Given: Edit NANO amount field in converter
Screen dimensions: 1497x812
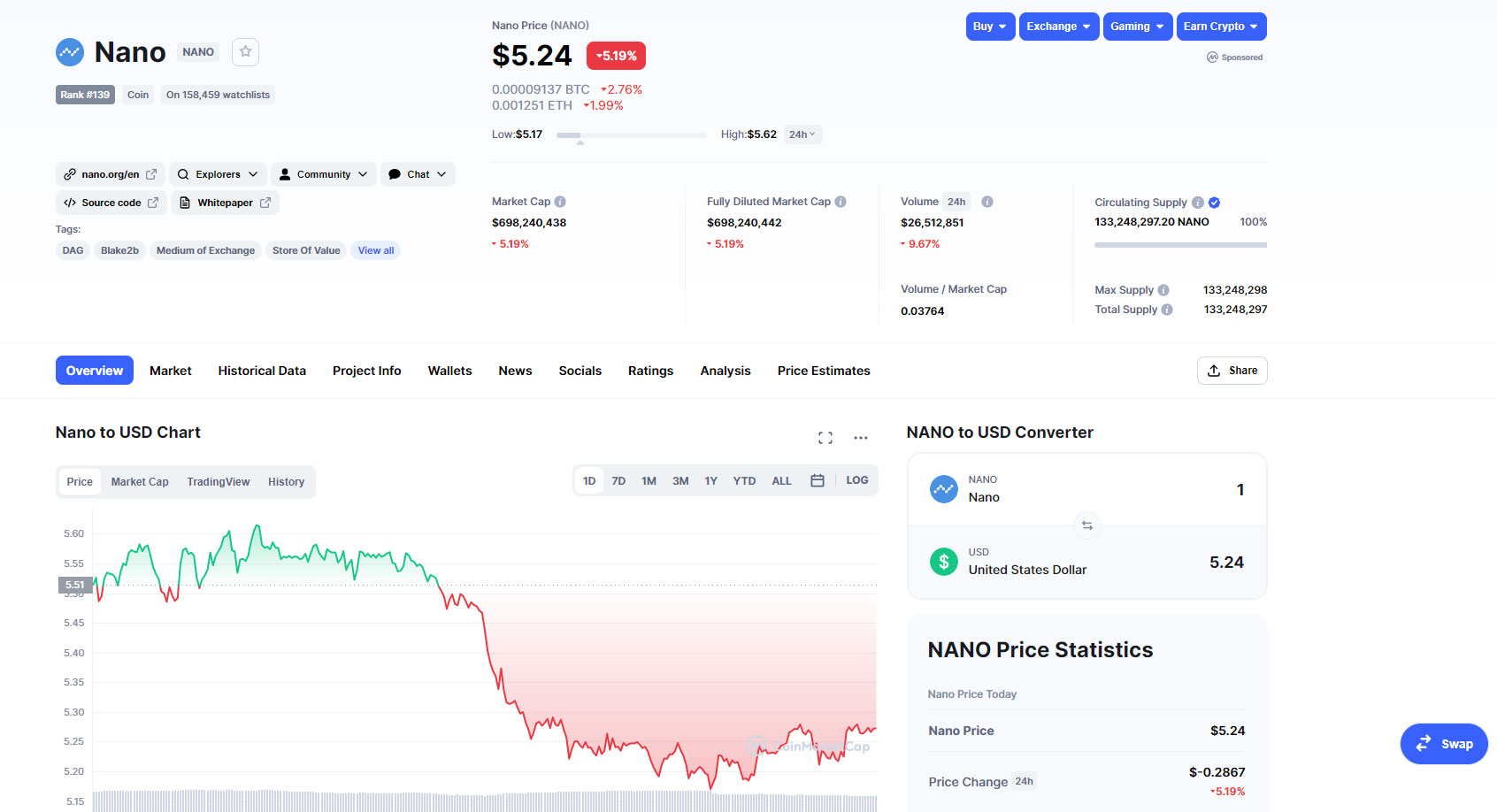Looking at the screenshot, I should [x=1240, y=490].
